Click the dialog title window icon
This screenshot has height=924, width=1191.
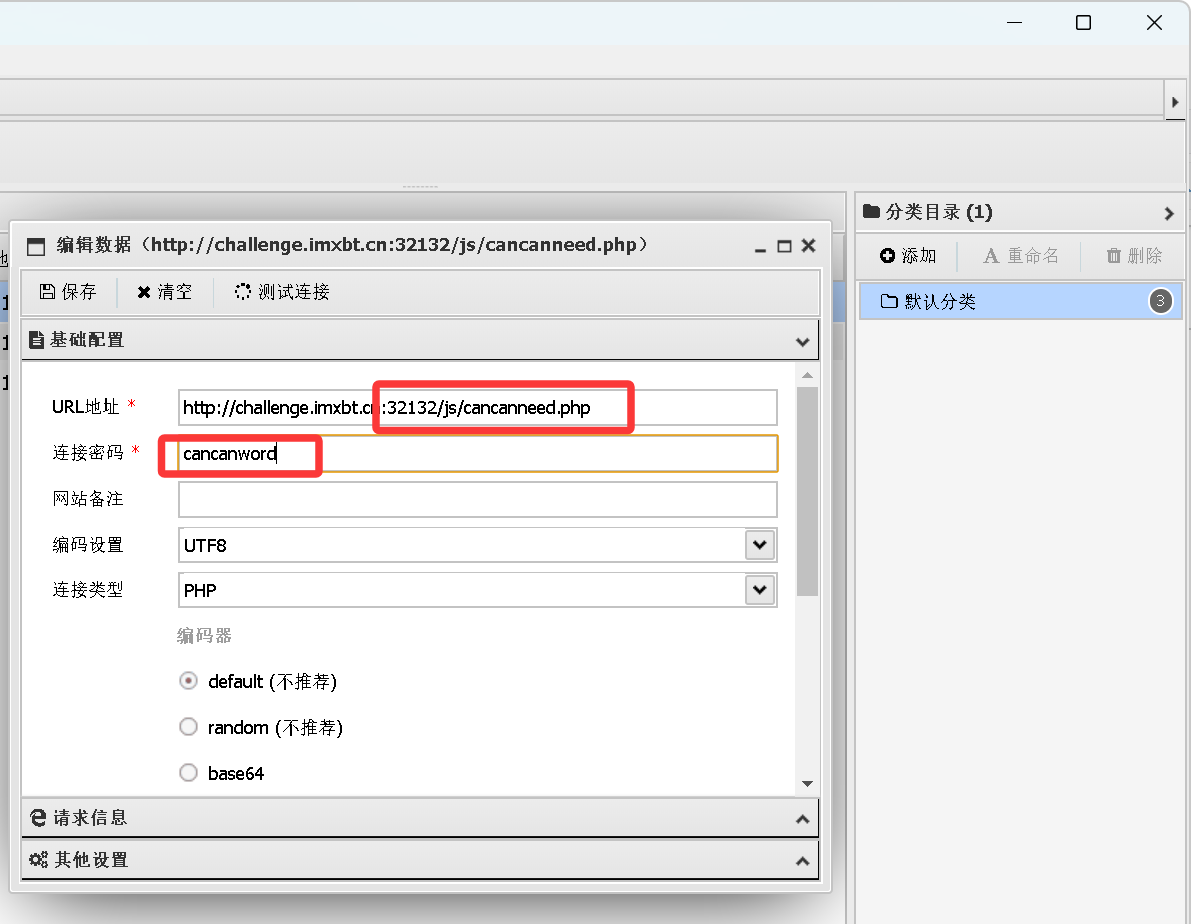(x=36, y=246)
